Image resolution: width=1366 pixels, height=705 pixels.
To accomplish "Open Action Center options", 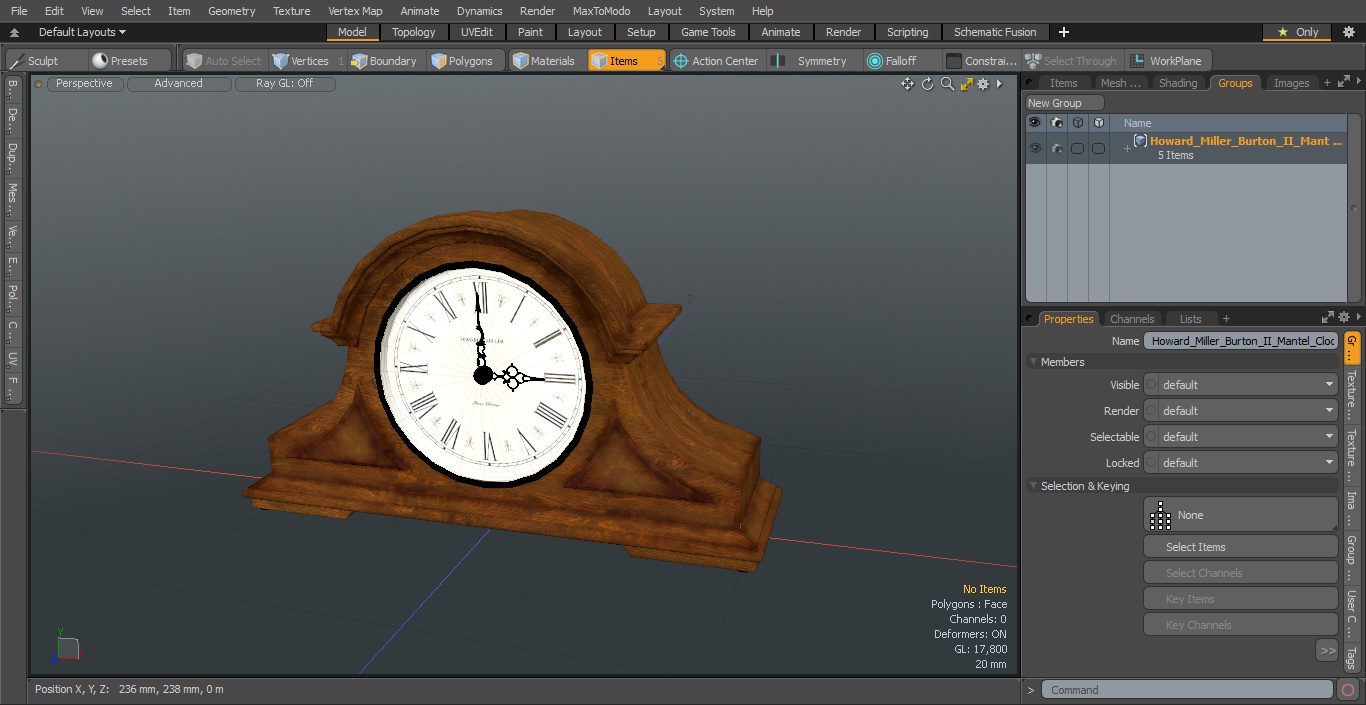I will (x=716, y=61).
